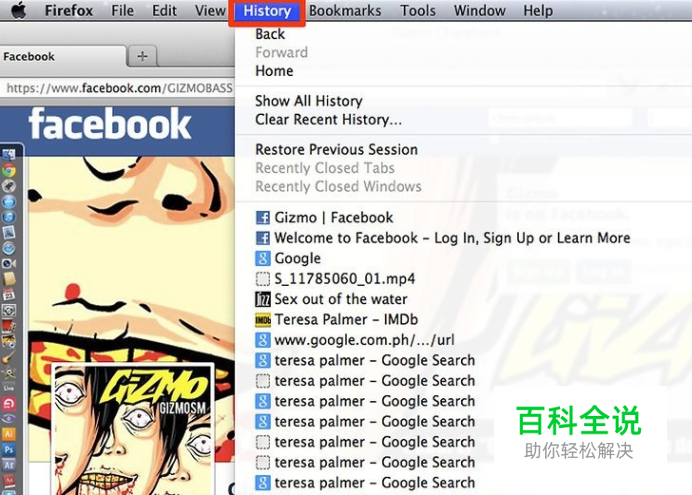Click the Jizz favicon beside Sex out of the water
Viewport: 692px width, 495px height.
pos(263,299)
